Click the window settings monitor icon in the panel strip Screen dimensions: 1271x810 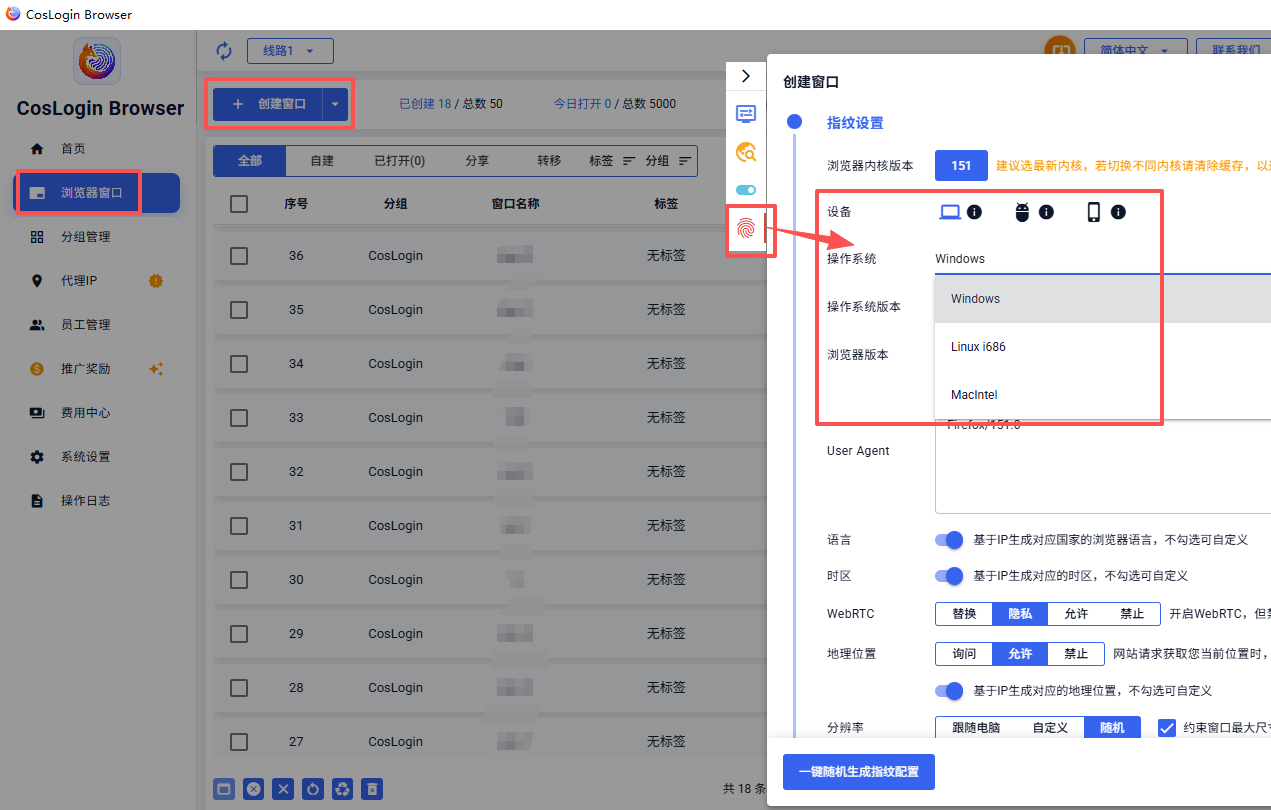[x=746, y=114]
